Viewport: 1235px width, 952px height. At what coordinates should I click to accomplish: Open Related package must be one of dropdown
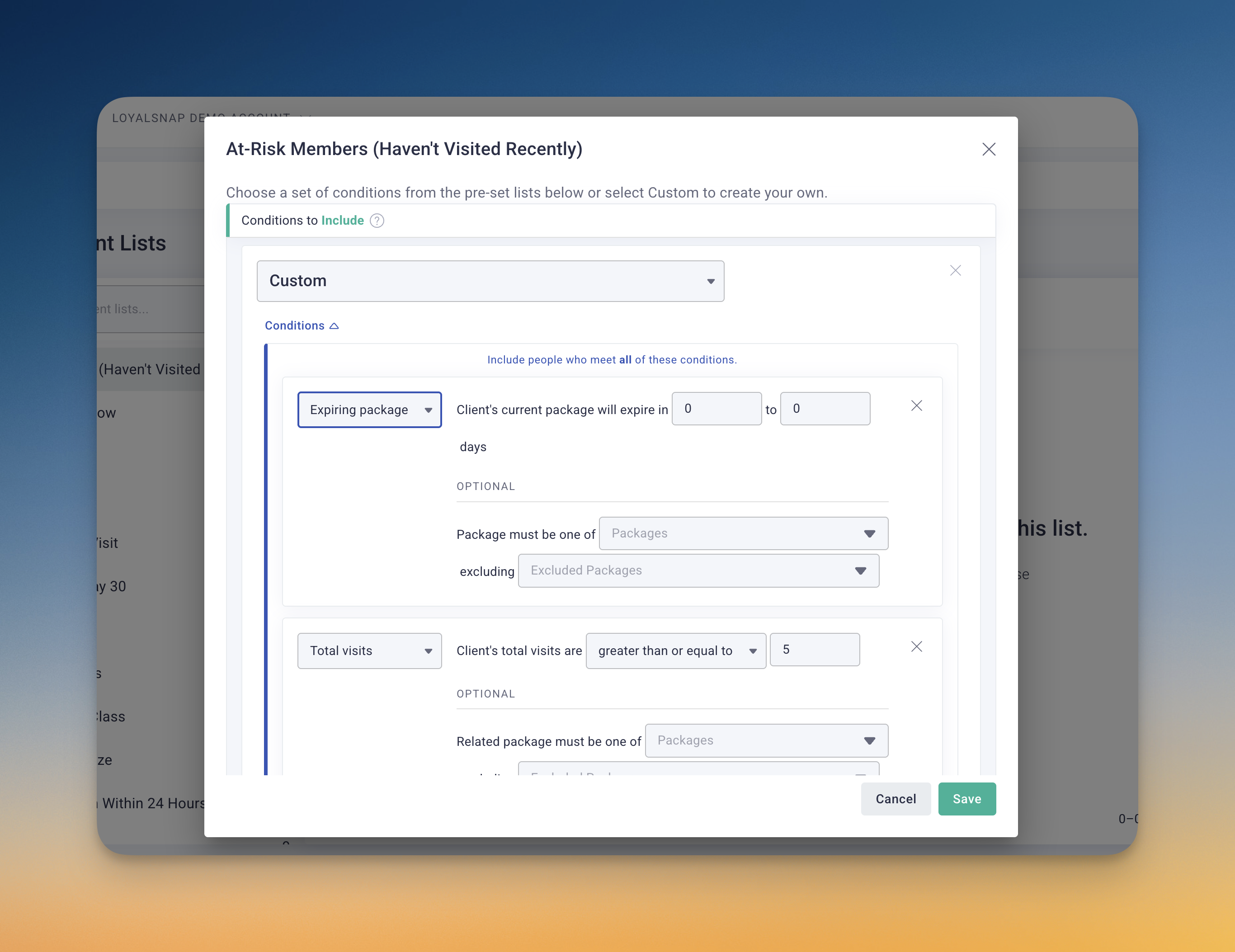[766, 740]
